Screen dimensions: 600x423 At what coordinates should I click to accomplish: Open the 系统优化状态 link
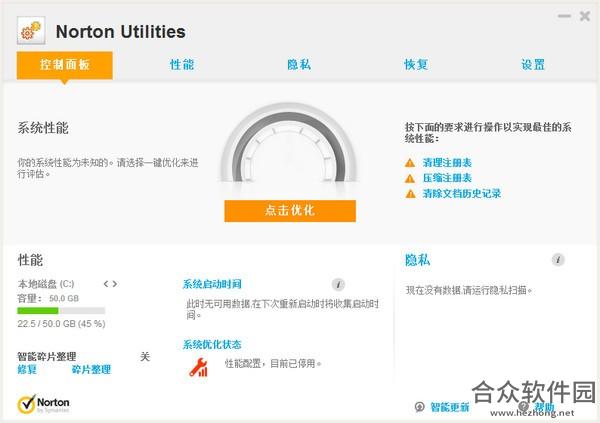click(x=212, y=345)
